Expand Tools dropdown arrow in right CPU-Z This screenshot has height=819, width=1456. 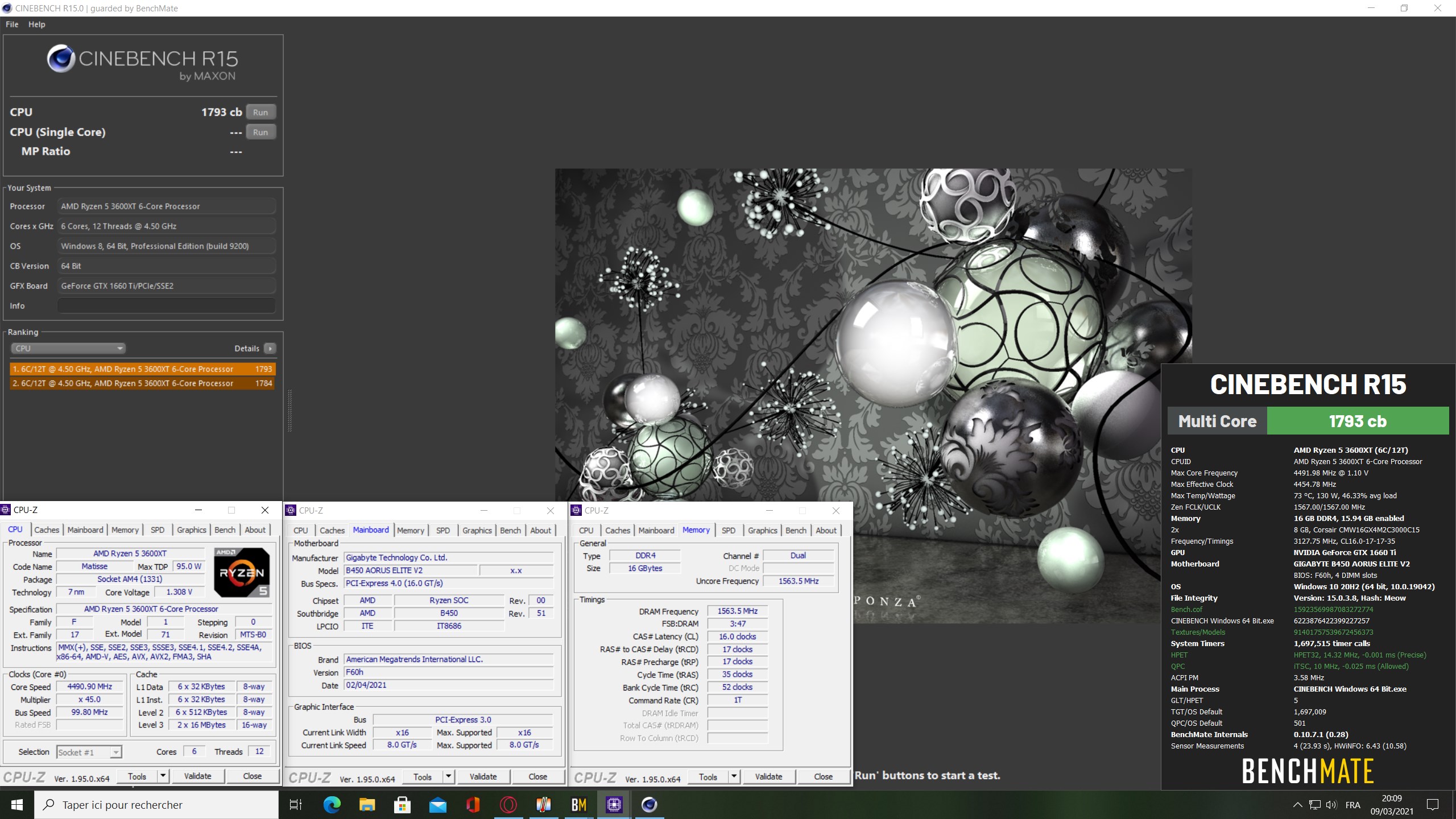click(x=734, y=777)
